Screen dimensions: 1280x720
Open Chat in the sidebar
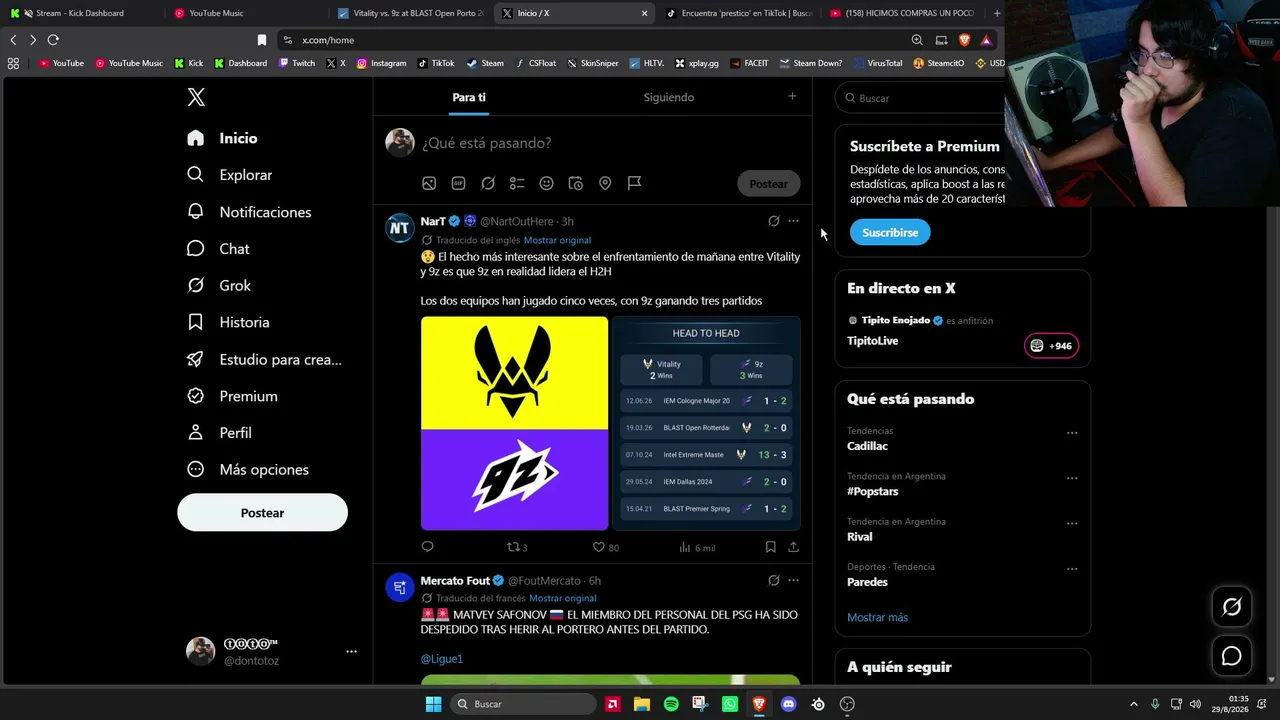(x=219, y=249)
